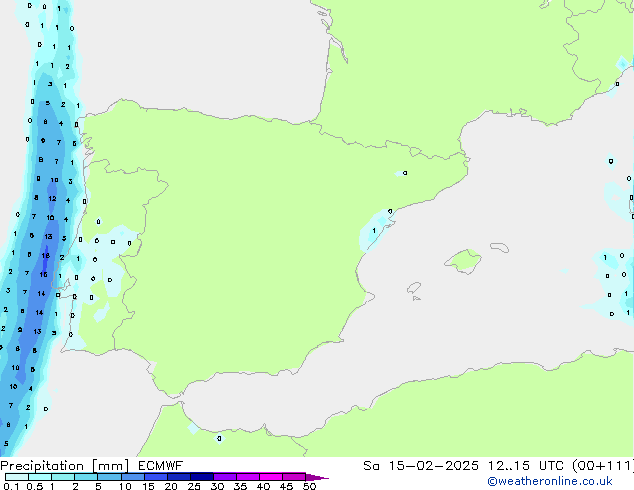
Task: Click the 'ECMWF' model label
Action: (161, 466)
